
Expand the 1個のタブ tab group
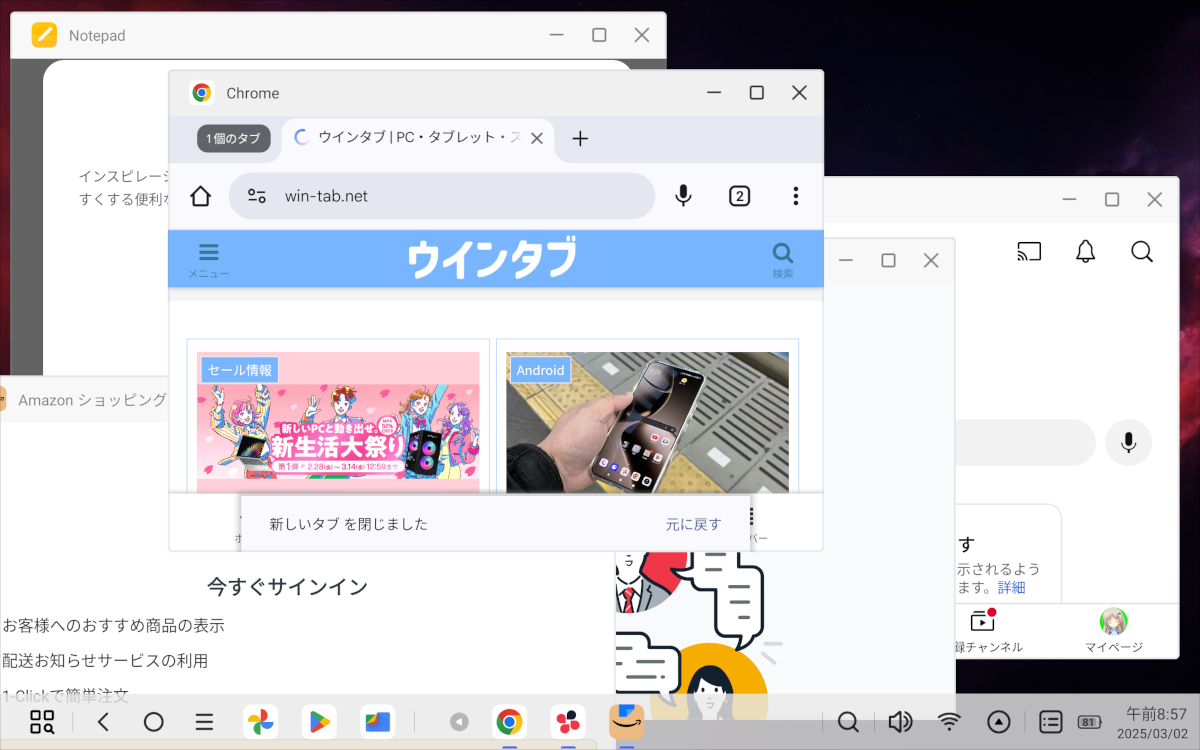click(x=233, y=138)
